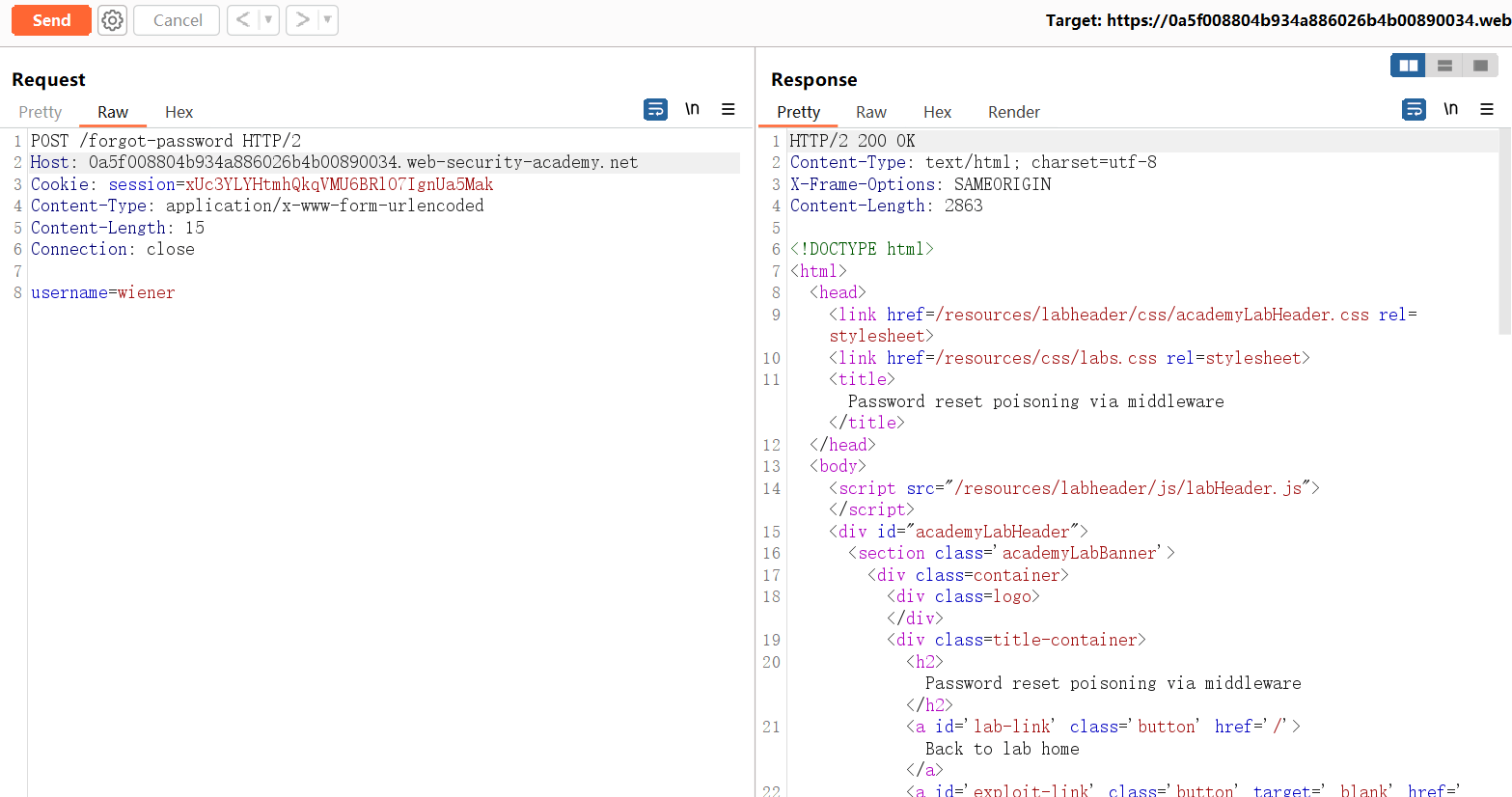Click the a id='lab-link' line in response

click(x=1104, y=727)
